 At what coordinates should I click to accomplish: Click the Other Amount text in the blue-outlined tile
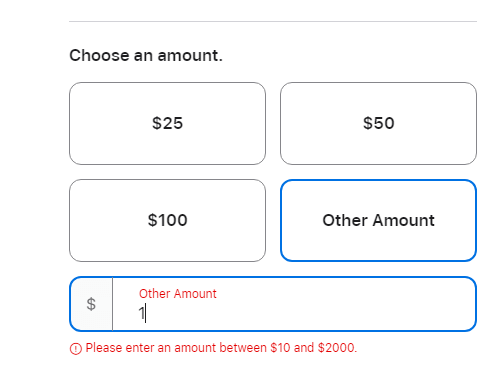pyautogui.click(x=378, y=220)
